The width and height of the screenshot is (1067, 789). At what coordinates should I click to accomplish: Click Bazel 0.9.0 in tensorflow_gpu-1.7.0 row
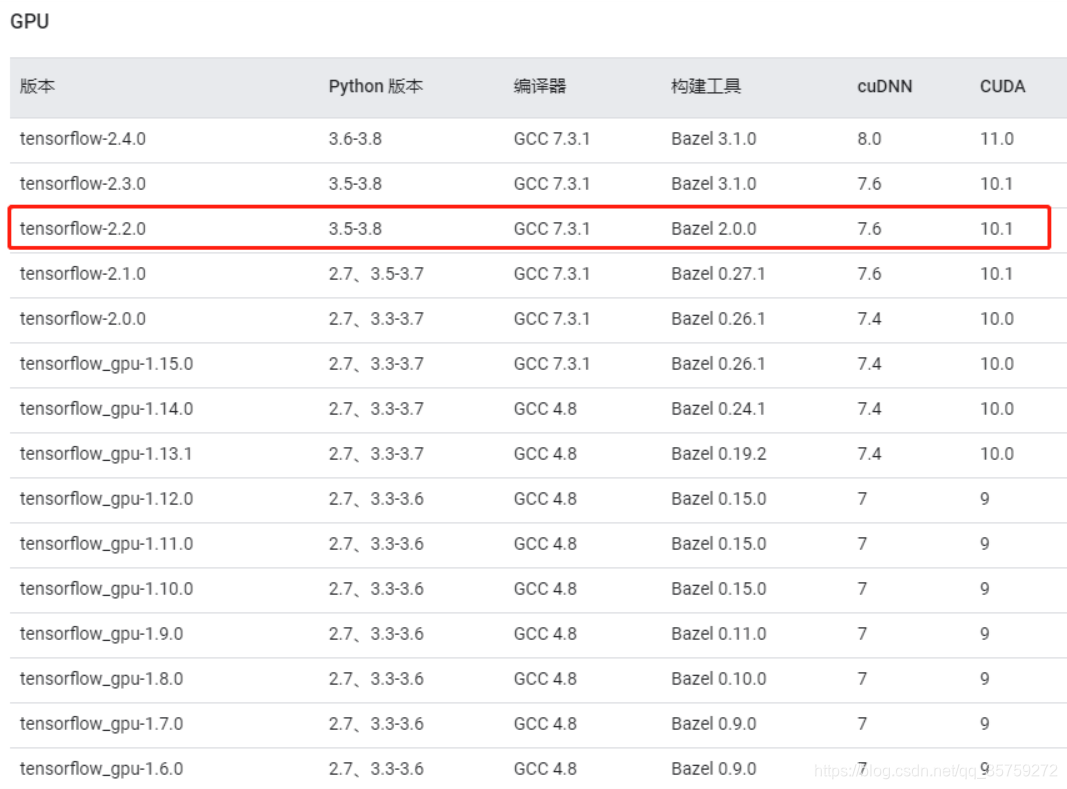click(714, 724)
